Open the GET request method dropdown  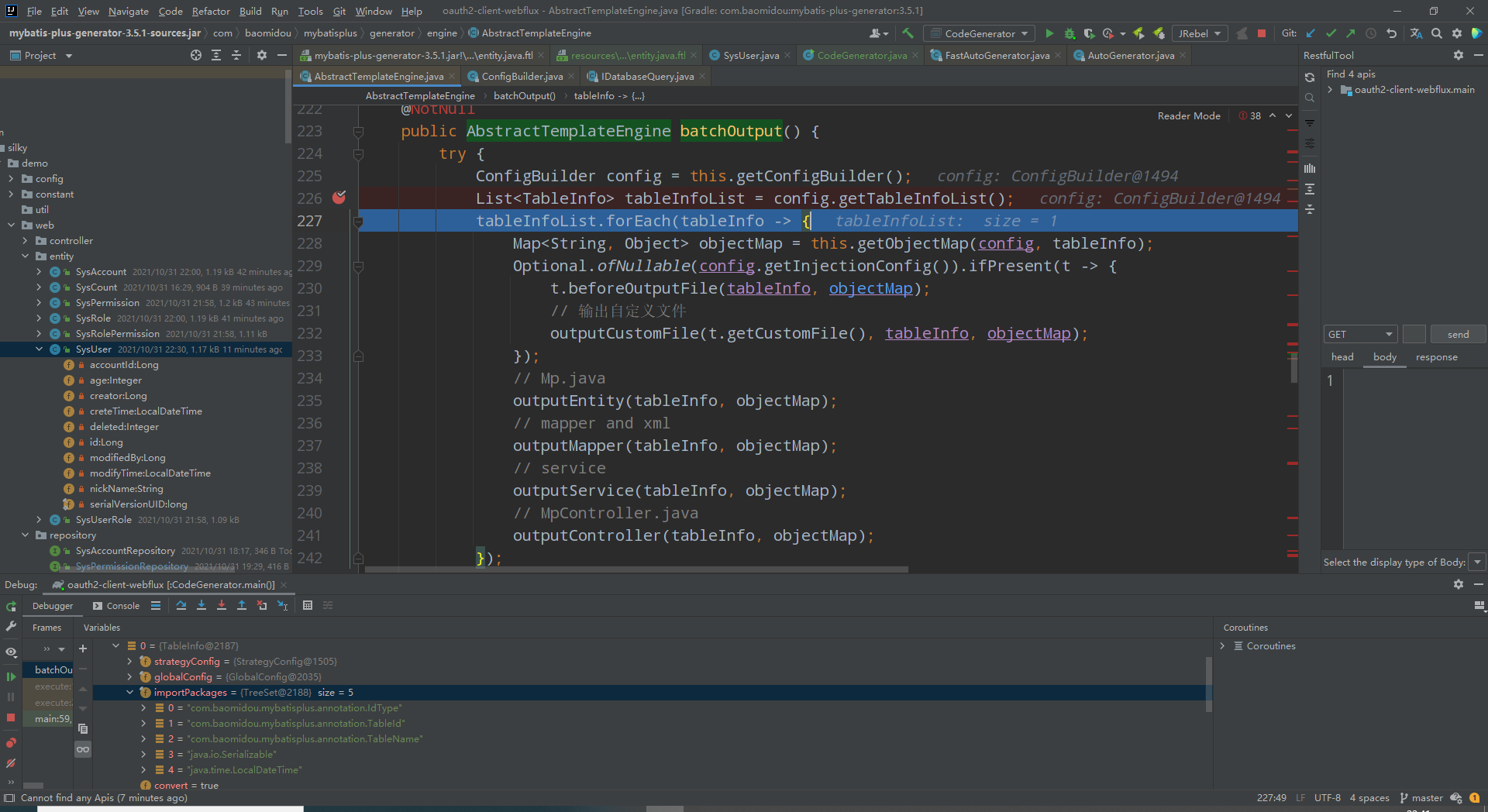(1360, 334)
